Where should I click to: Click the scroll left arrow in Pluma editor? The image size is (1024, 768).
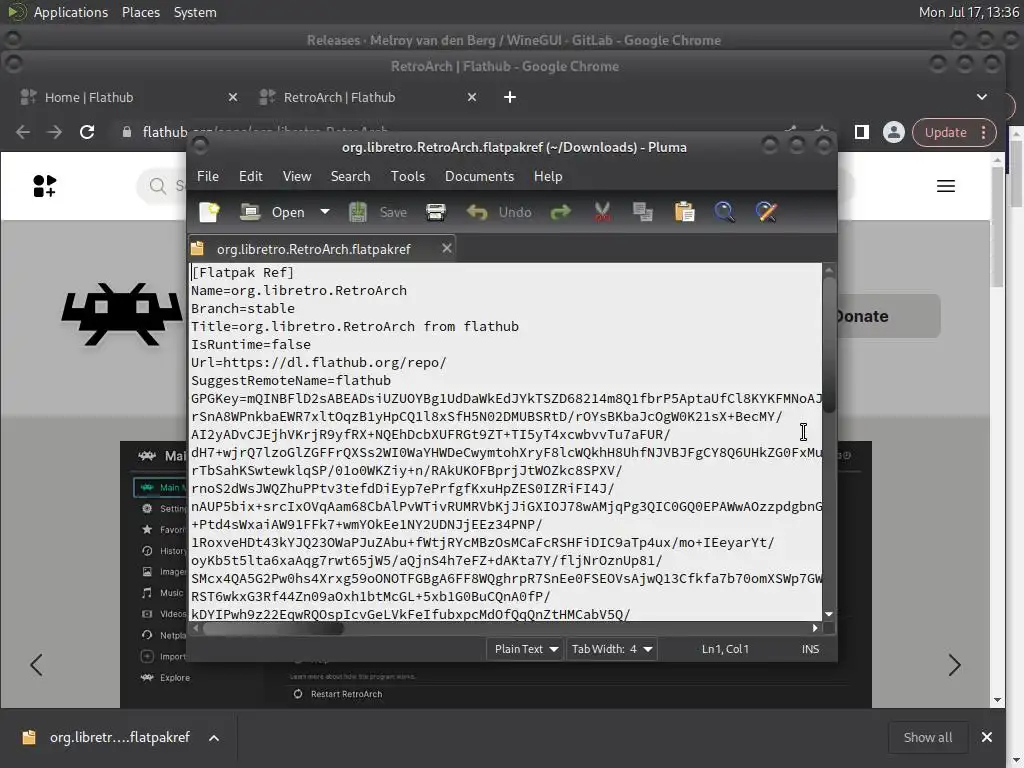click(x=196, y=628)
